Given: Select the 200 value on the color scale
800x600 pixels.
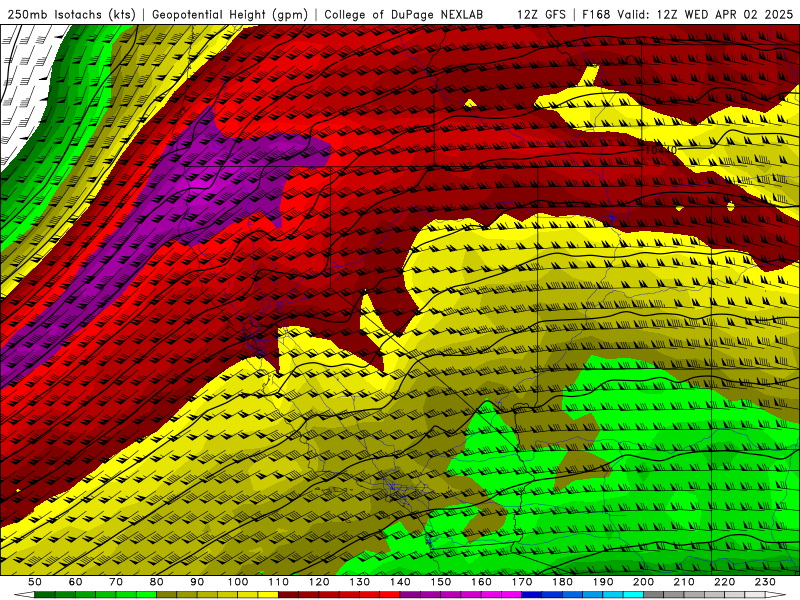Looking at the screenshot, I should pos(643,582).
